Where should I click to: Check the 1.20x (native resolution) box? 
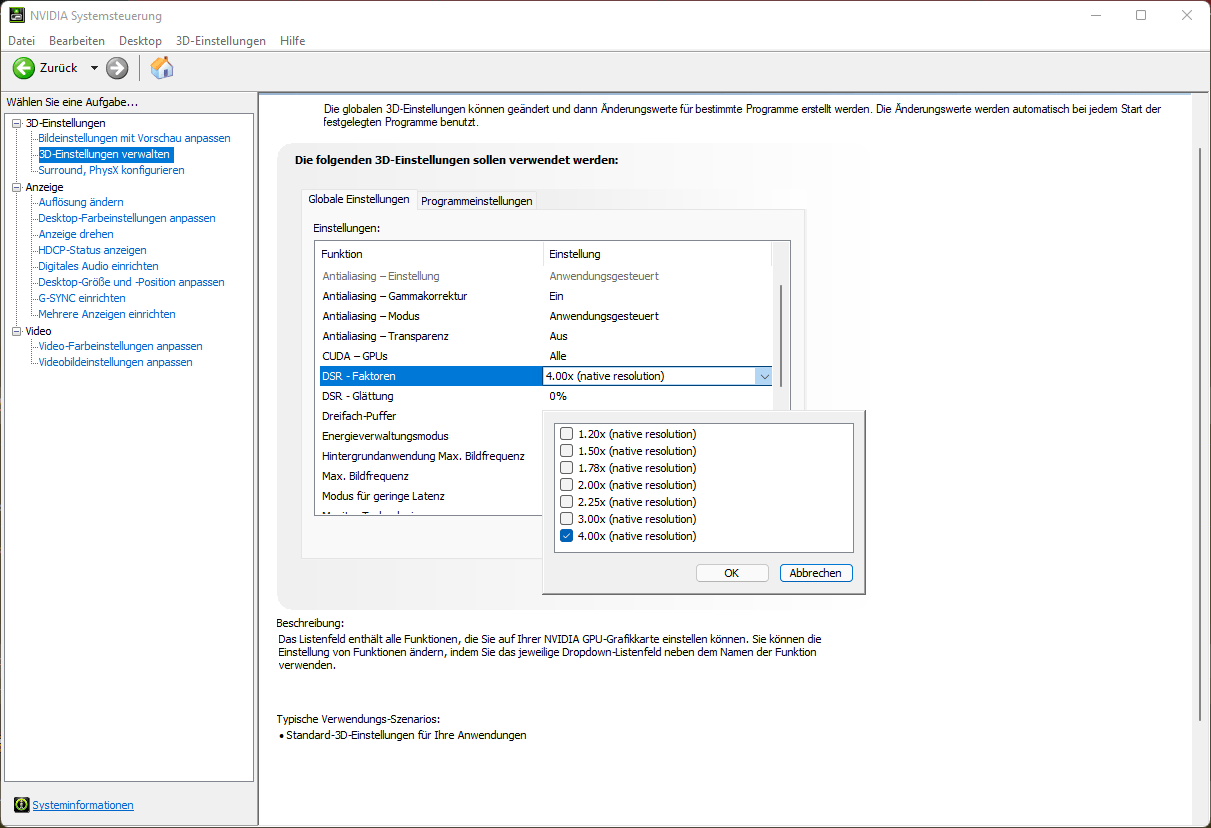click(567, 434)
